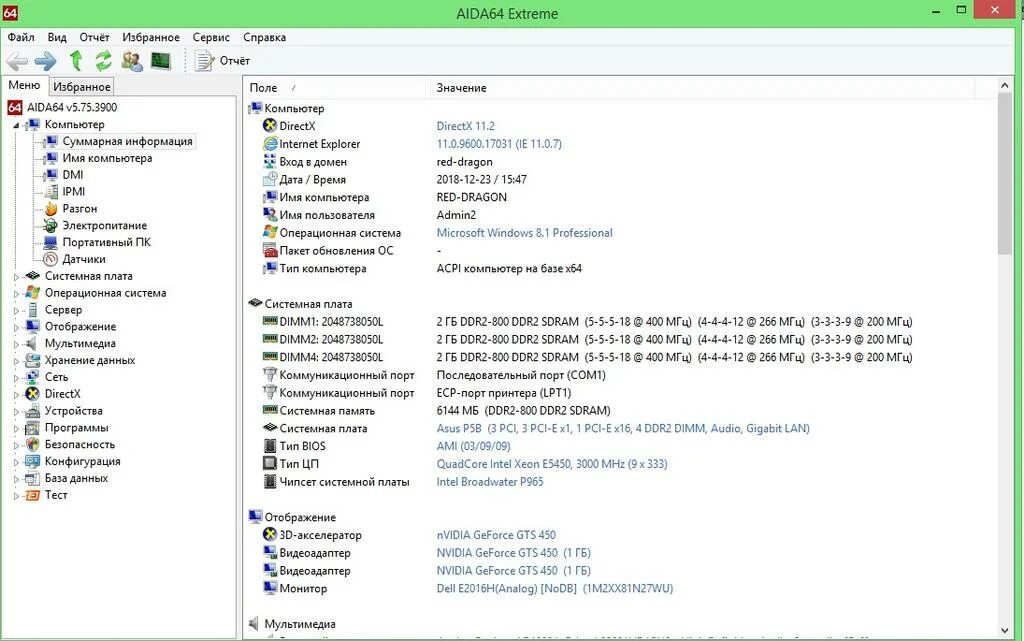This screenshot has width=1024, height=641.
Task: Open the Избранное menu in the menu bar
Action: coord(151,37)
